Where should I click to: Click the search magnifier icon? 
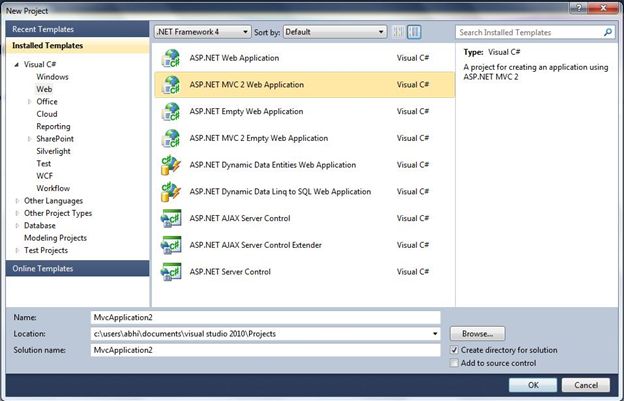click(608, 32)
